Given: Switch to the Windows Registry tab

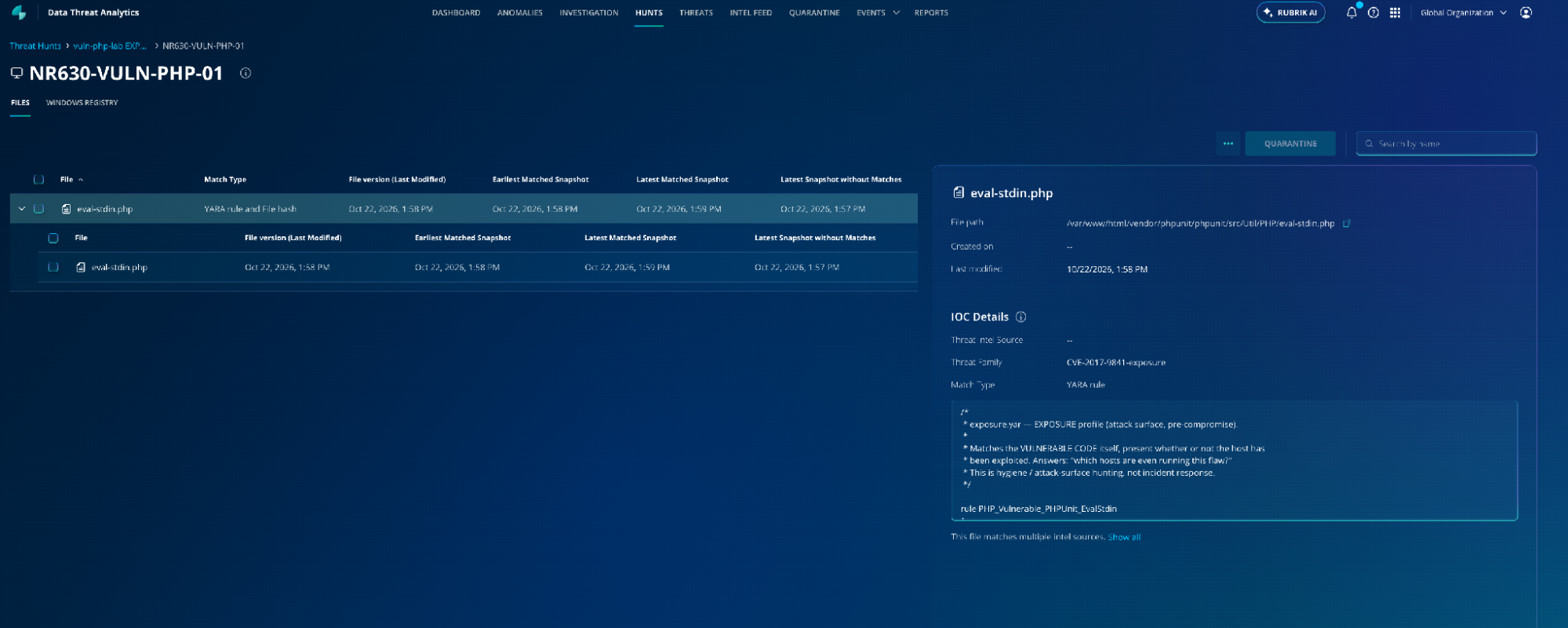Looking at the screenshot, I should (82, 103).
